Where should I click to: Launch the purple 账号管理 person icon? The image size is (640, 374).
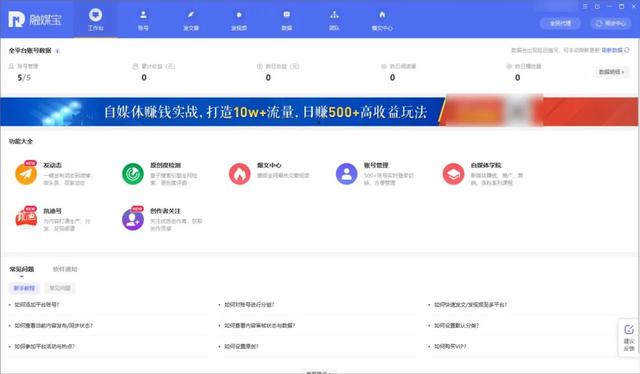click(347, 174)
